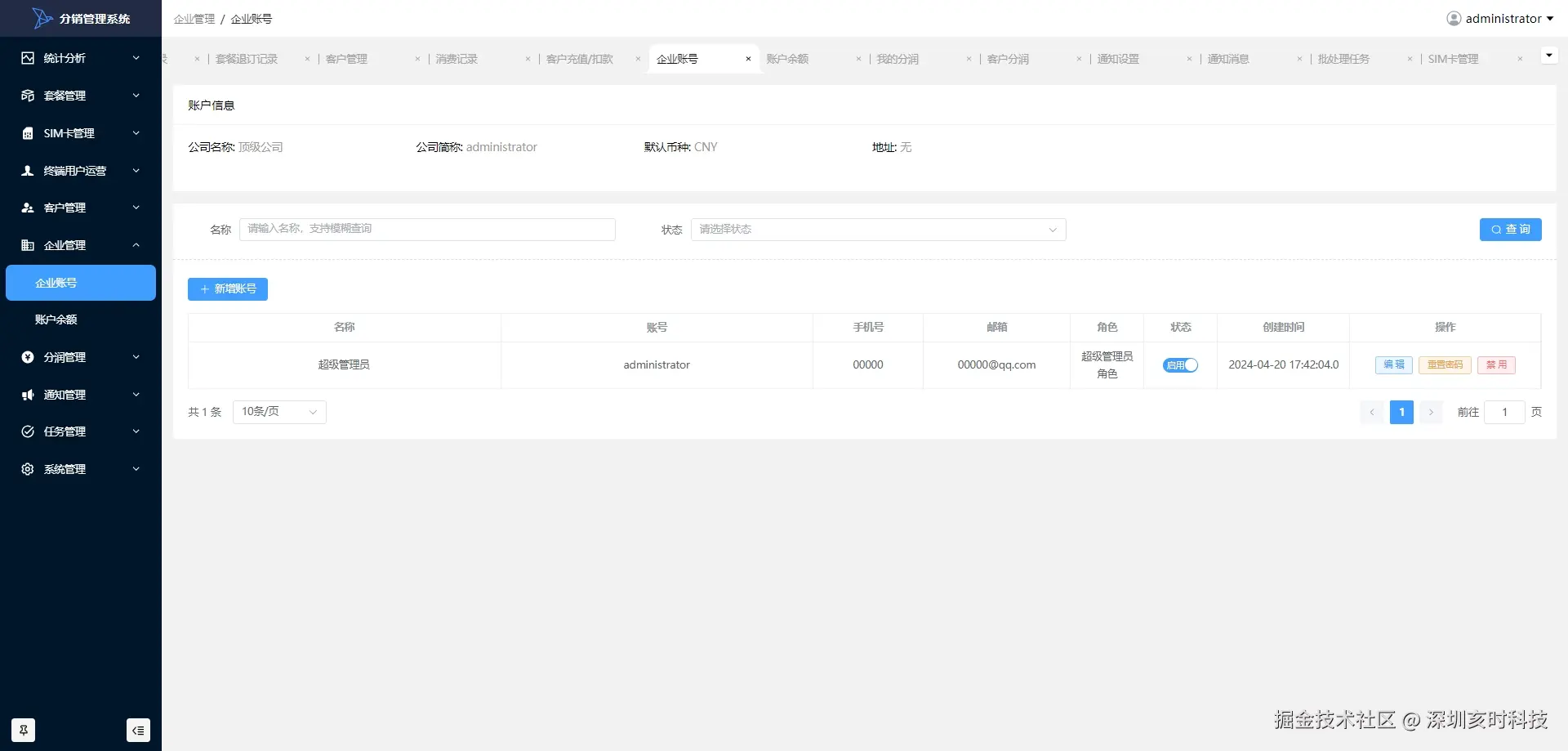
Task: Click the 任务管理 checkmark icon in sidebar
Action: pyautogui.click(x=28, y=431)
